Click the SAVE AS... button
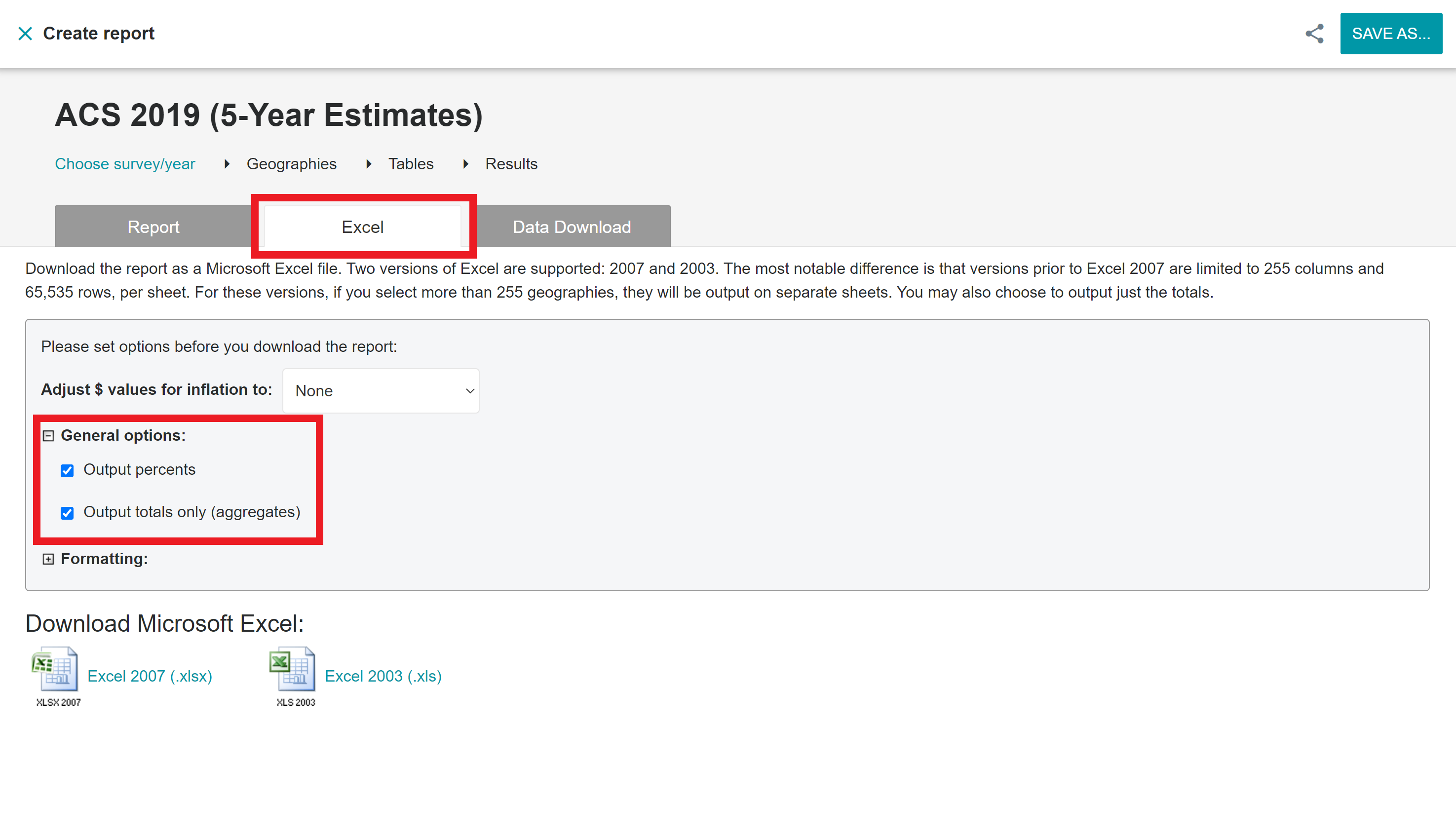1456x839 pixels. pos(1390,34)
